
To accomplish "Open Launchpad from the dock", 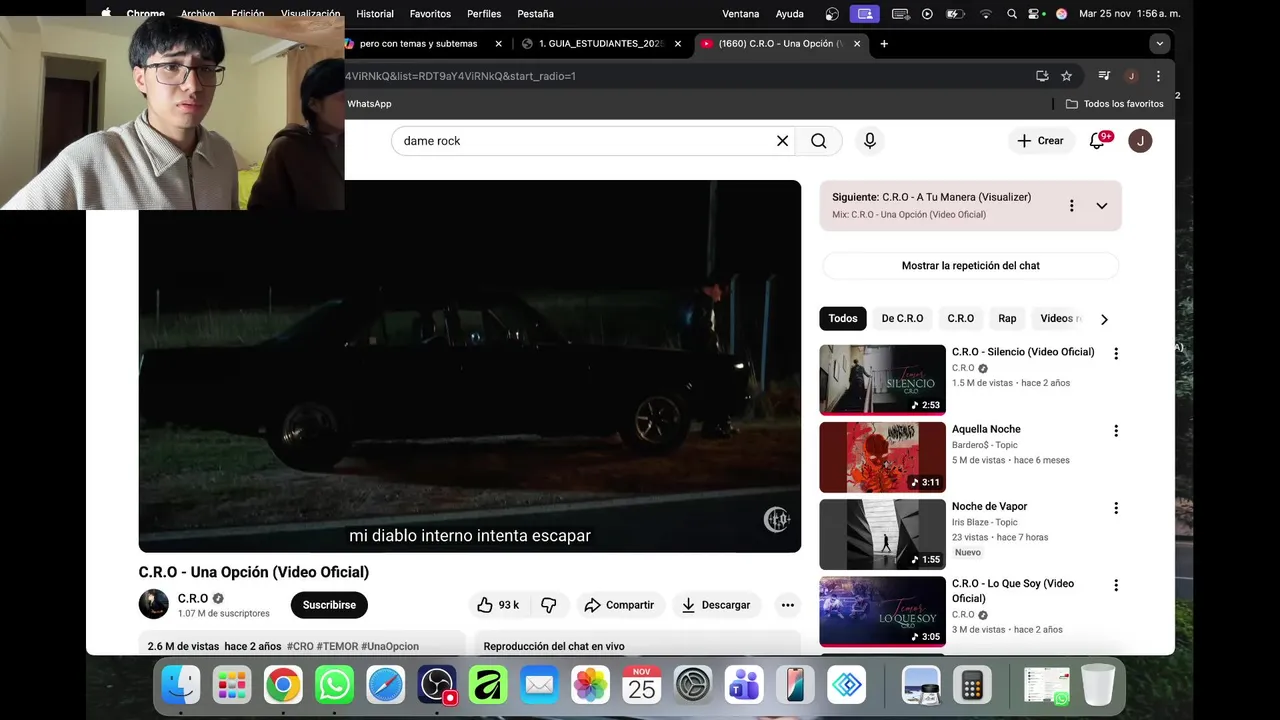I will (232, 685).
